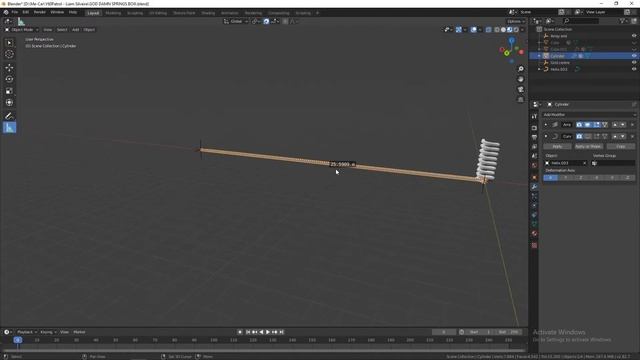
Task: Open the viewport Add menu
Action: 76,30
